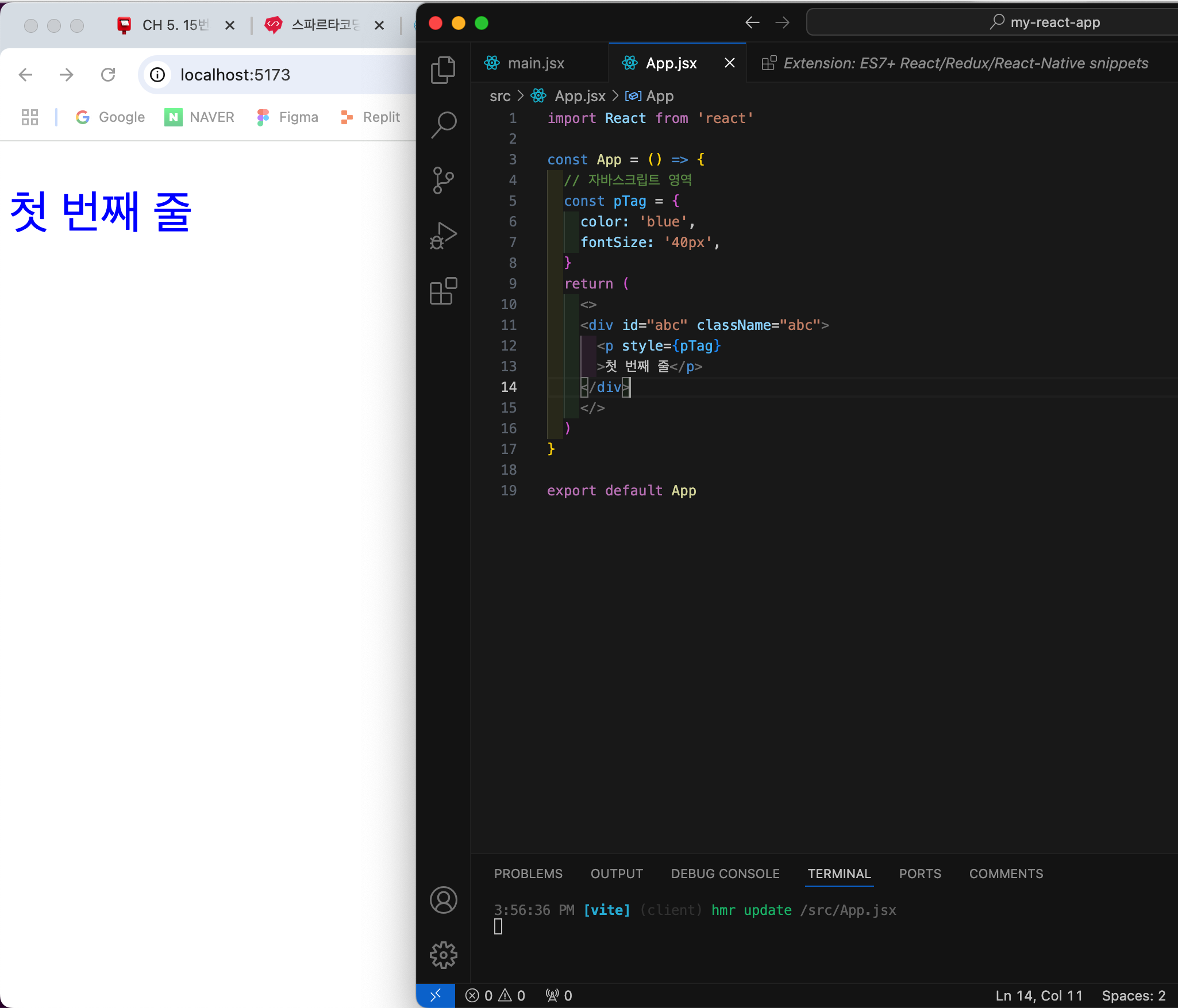The image size is (1178, 1008).
Task: Open the Explorer view in activity bar
Action: [x=443, y=70]
